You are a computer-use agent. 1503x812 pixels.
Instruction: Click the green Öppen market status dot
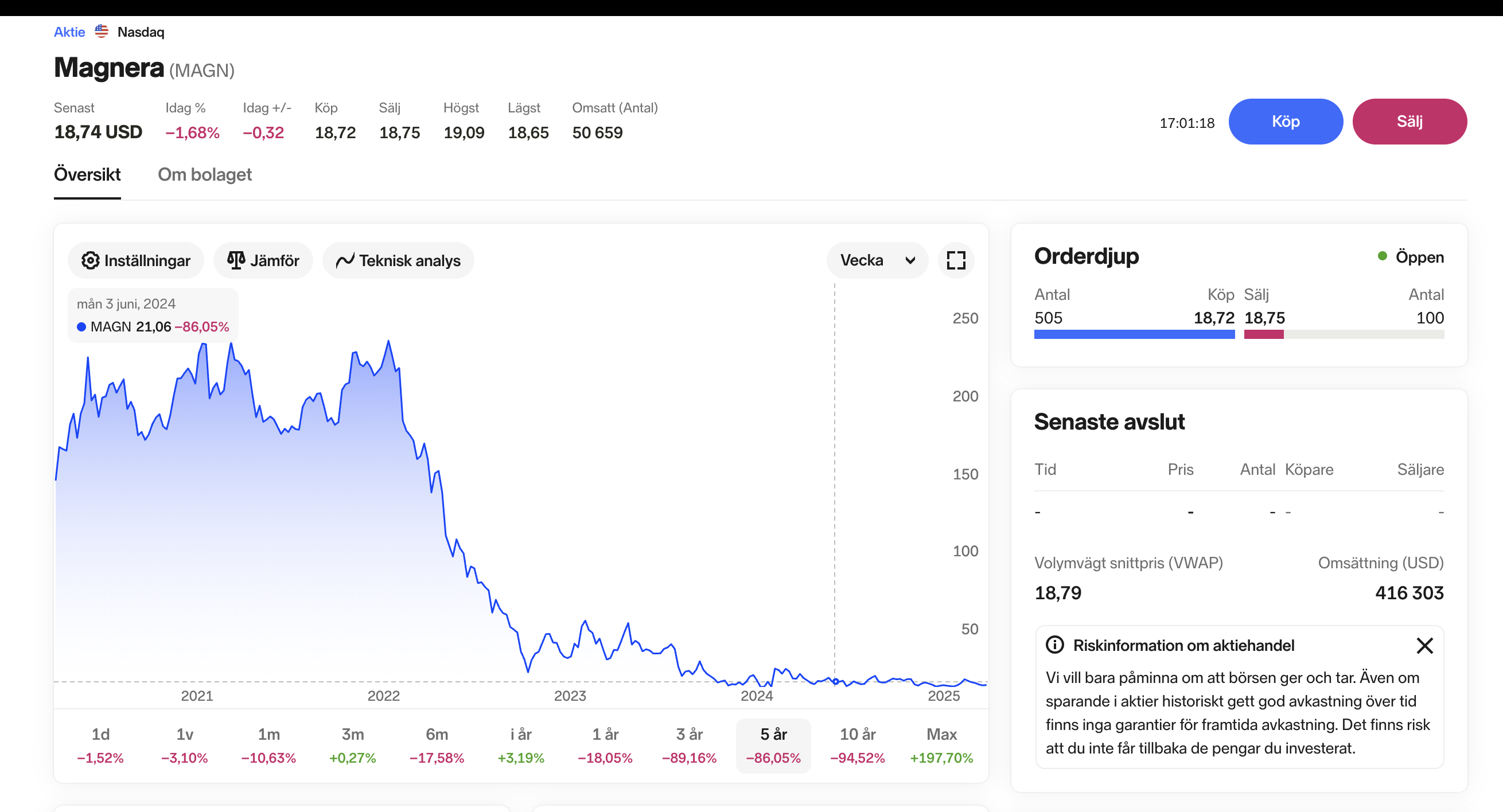pyautogui.click(x=1382, y=256)
